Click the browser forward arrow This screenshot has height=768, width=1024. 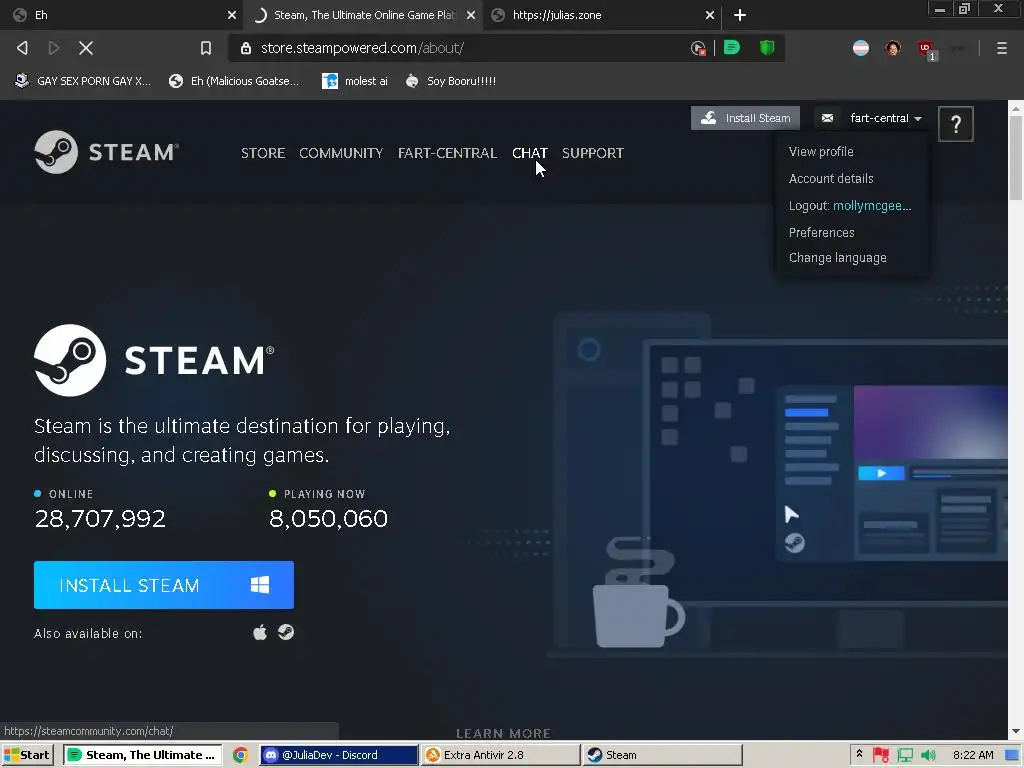(x=54, y=48)
